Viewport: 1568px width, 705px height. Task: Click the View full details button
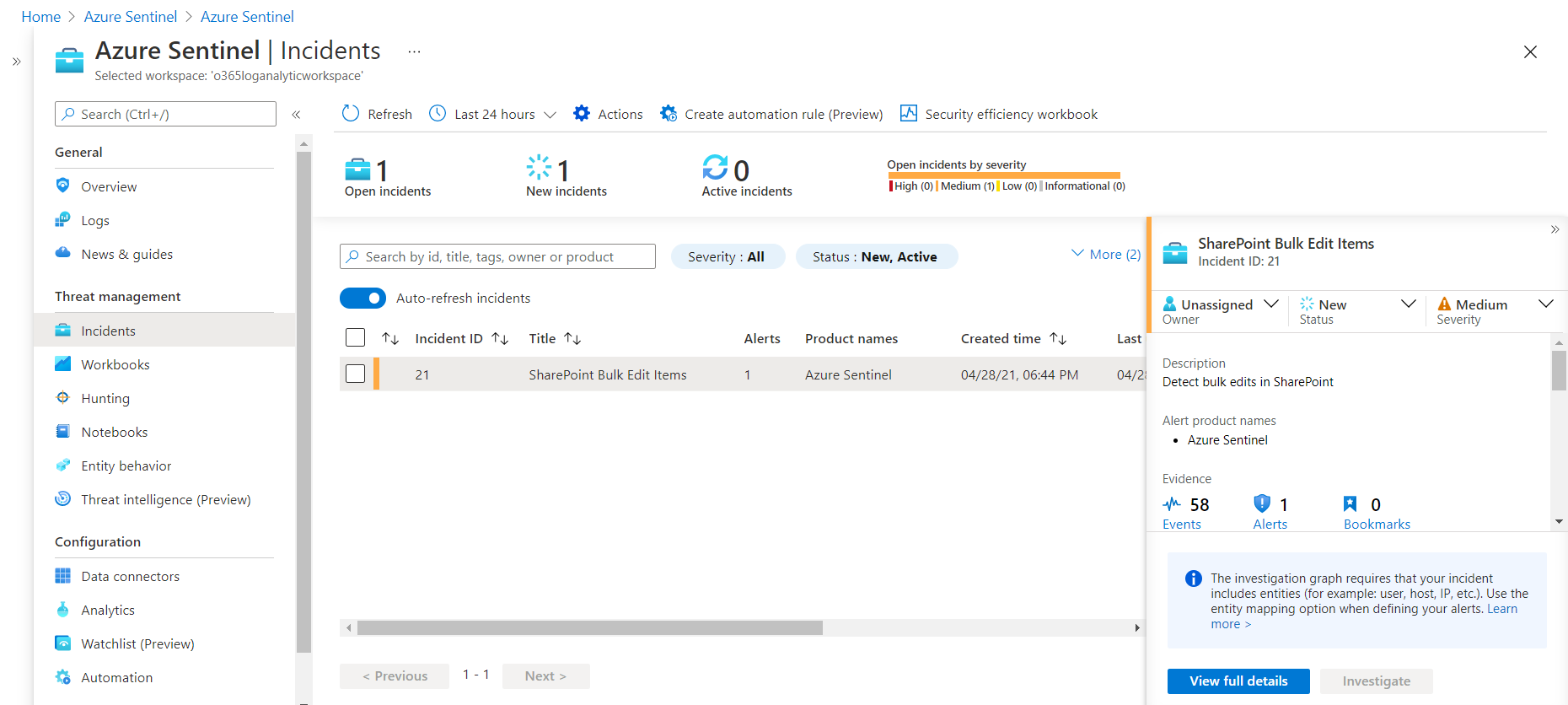tap(1238, 681)
